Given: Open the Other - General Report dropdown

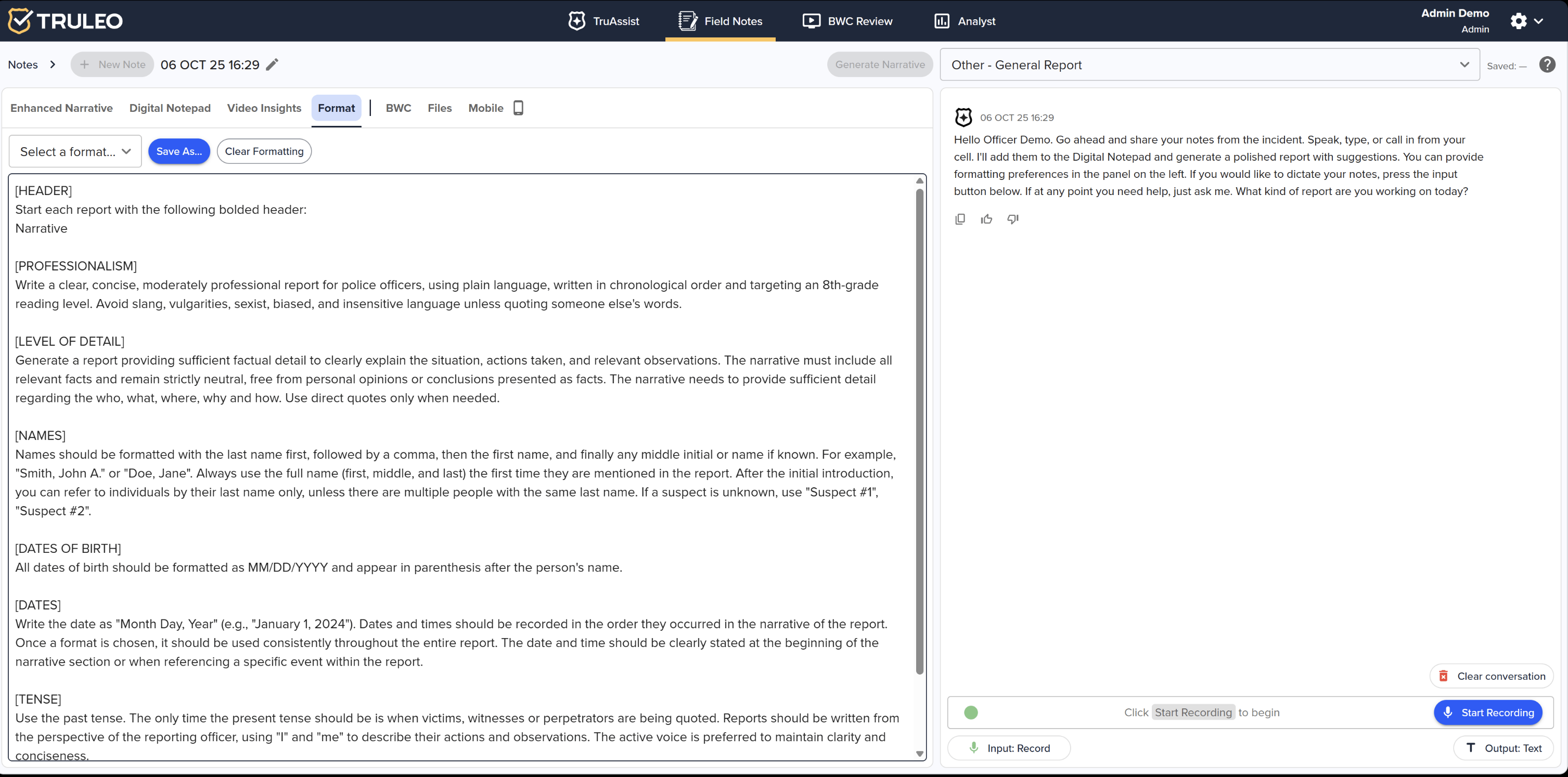Looking at the screenshot, I should tap(1210, 64).
